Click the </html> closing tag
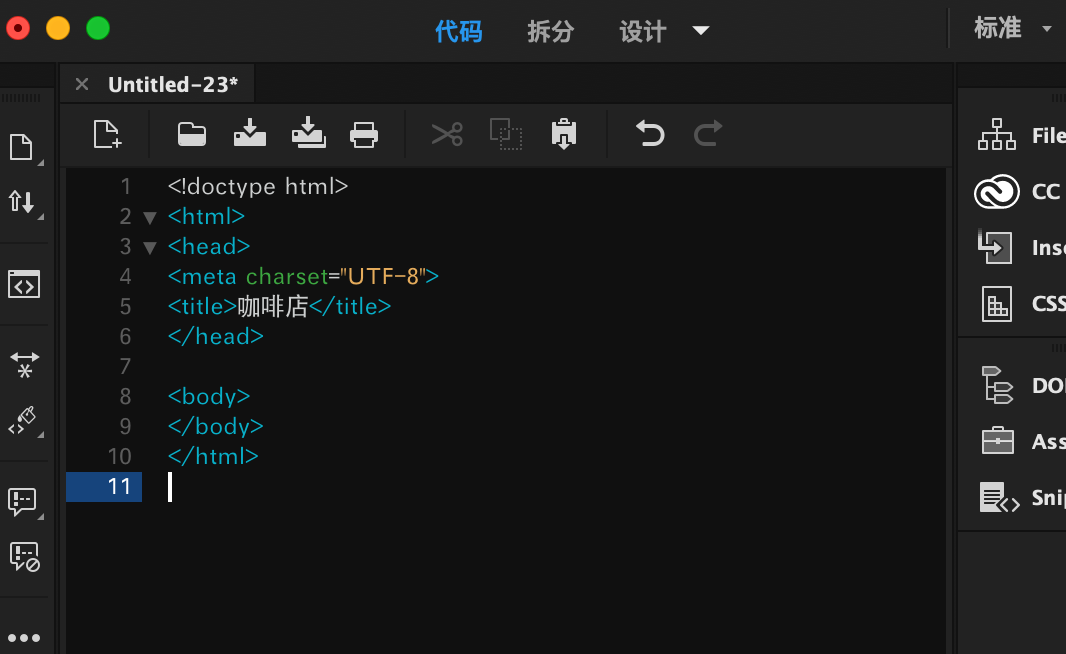This screenshot has height=654, width=1066. click(x=213, y=456)
